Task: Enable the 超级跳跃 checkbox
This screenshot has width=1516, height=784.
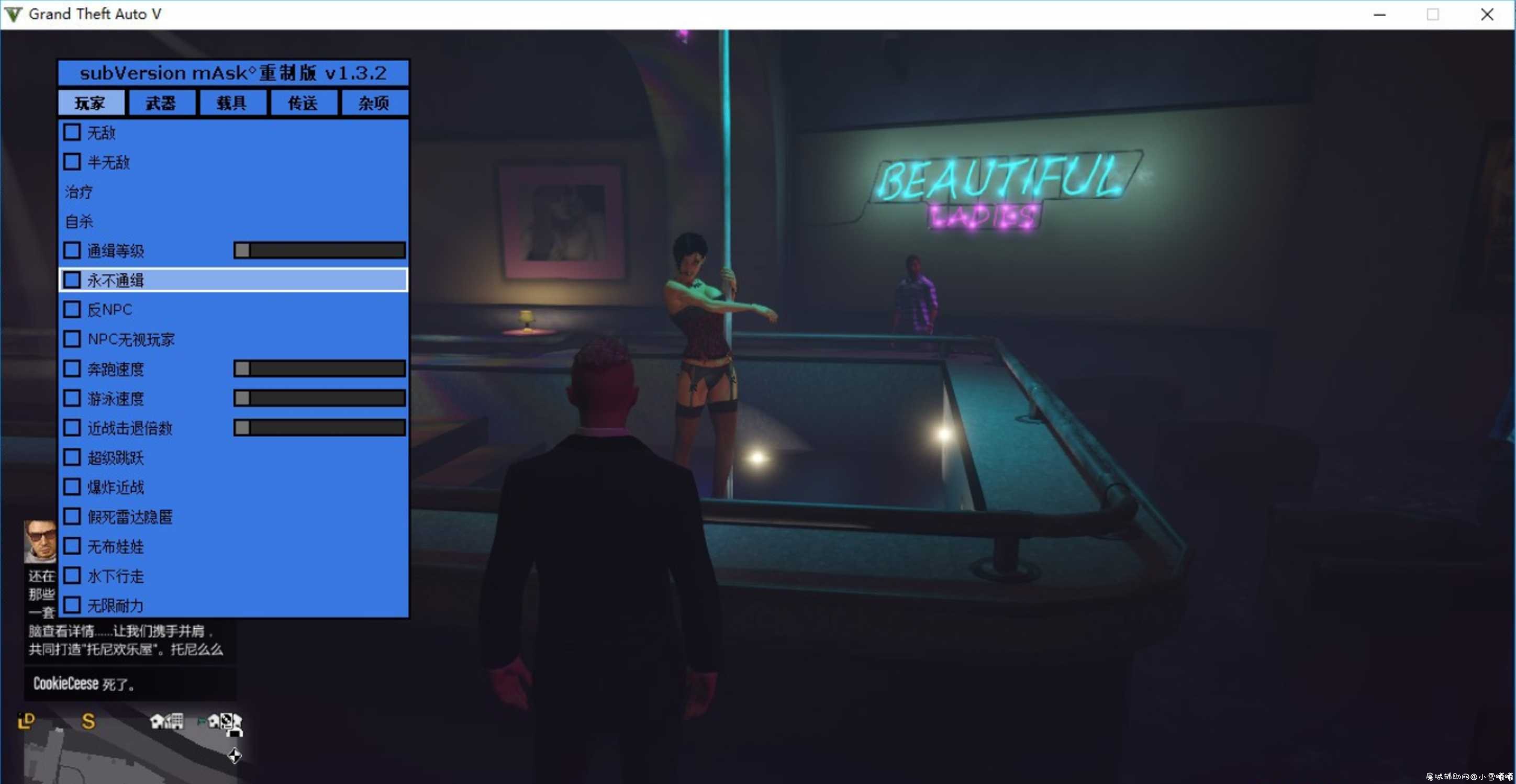Action: coord(72,457)
